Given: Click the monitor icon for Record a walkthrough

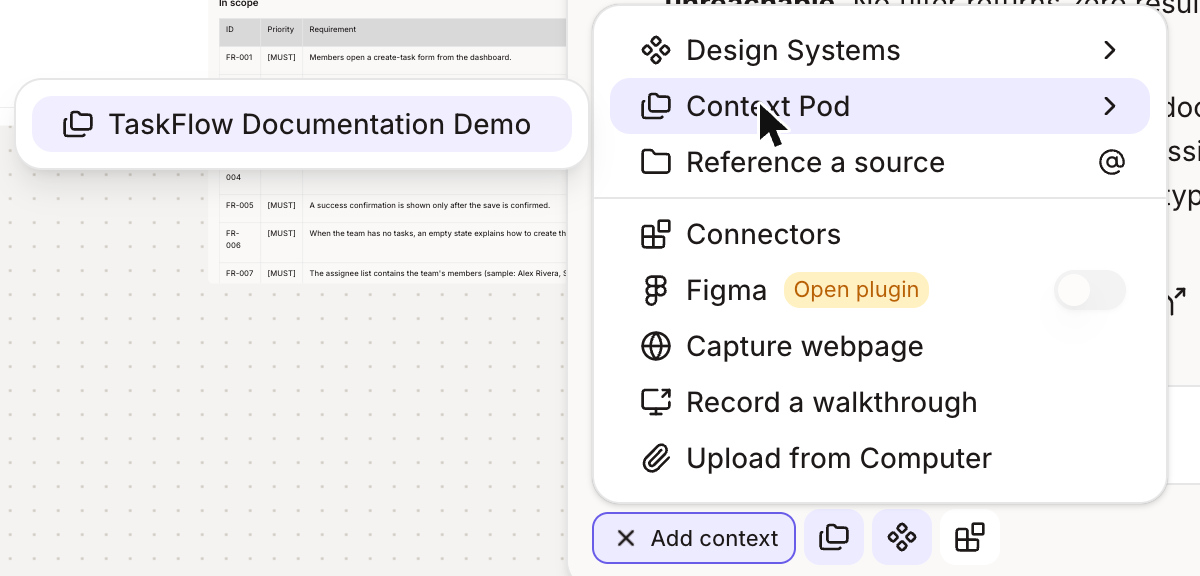Looking at the screenshot, I should (x=655, y=402).
